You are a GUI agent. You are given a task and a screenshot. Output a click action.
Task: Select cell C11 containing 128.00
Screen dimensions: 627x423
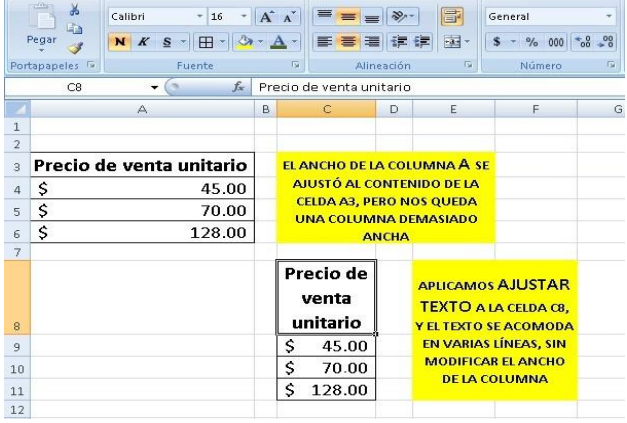point(326,389)
